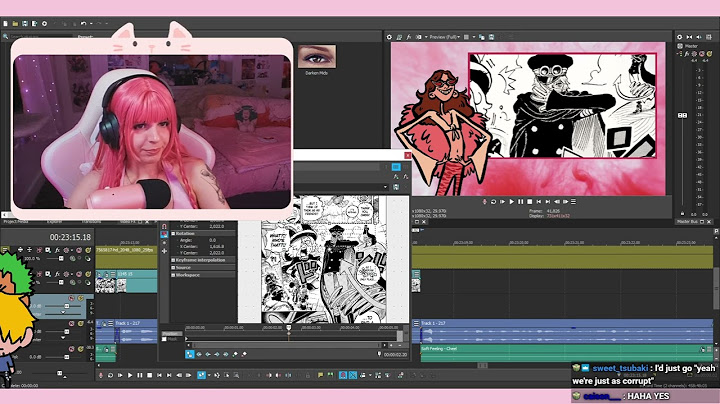
Task: Switch to the Project Media tab
Action: coord(16,222)
